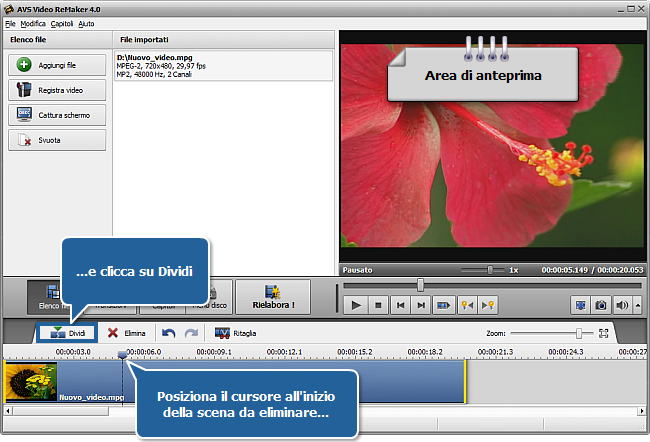Image resolution: width=650 pixels, height=442 pixels.
Task: Click the Aggiungi file button
Action: (x=57, y=64)
